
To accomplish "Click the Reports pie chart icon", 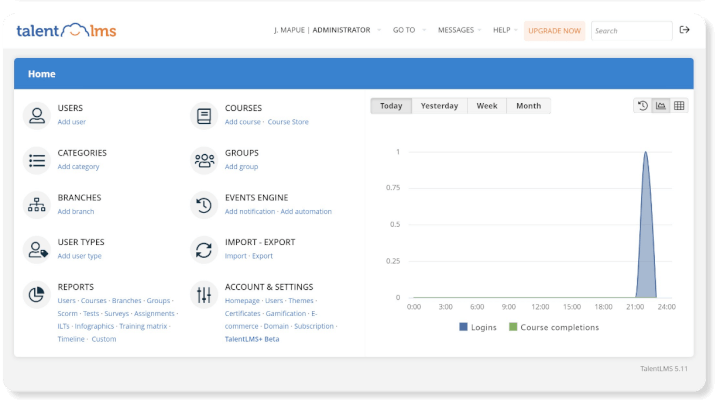I will pyautogui.click(x=37, y=294).
